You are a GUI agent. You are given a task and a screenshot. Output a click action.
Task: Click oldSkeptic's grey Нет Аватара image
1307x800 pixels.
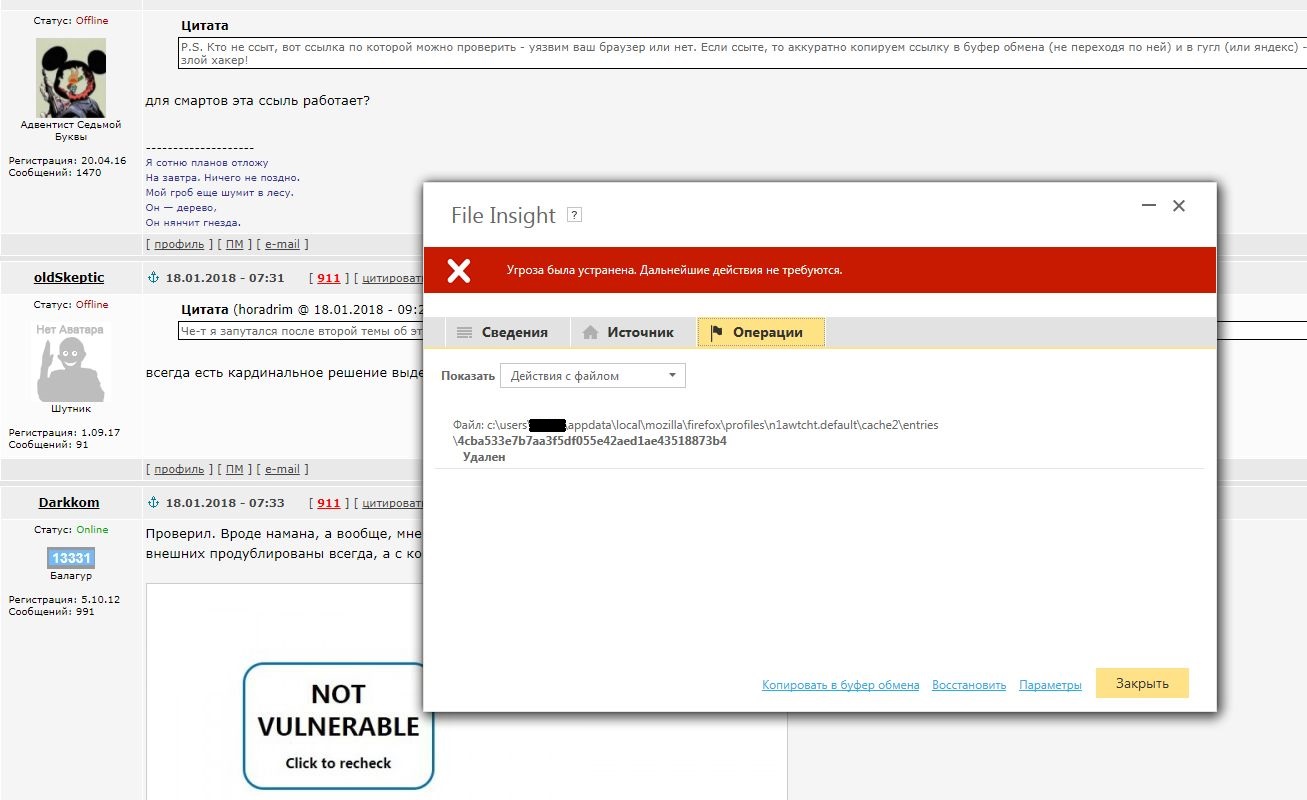[71, 361]
